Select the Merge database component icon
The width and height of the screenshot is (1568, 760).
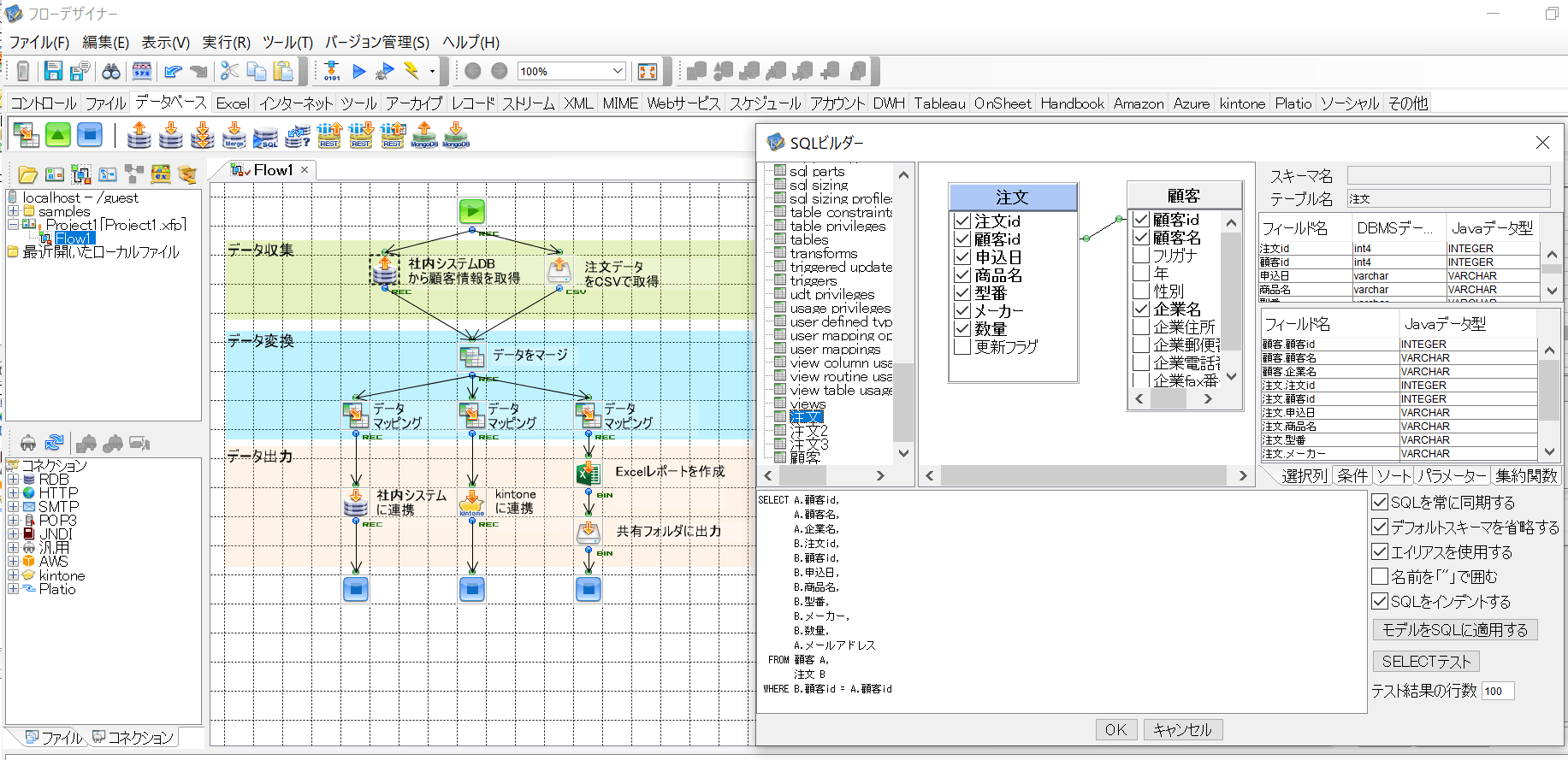234,136
